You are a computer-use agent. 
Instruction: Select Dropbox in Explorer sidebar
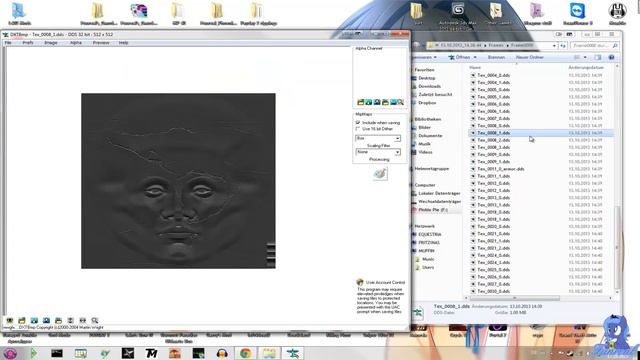[427, 103]
